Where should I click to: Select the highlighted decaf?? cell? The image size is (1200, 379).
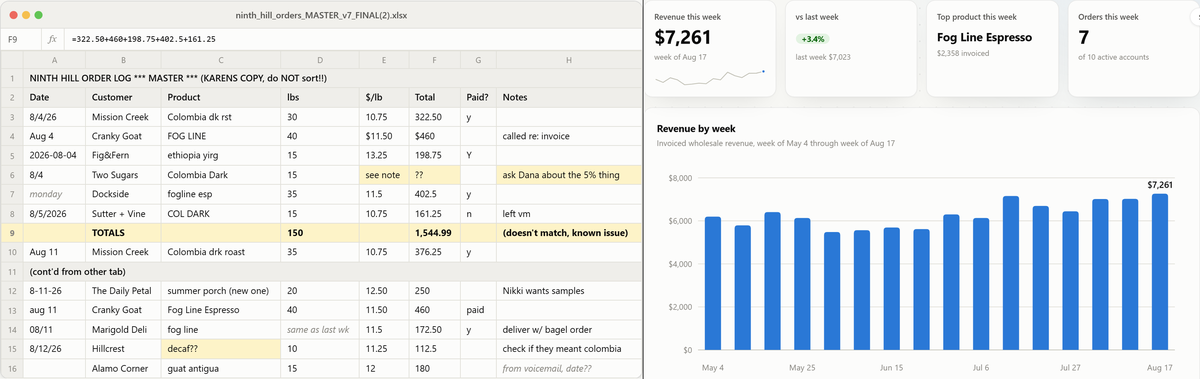(x=222, y=348)
